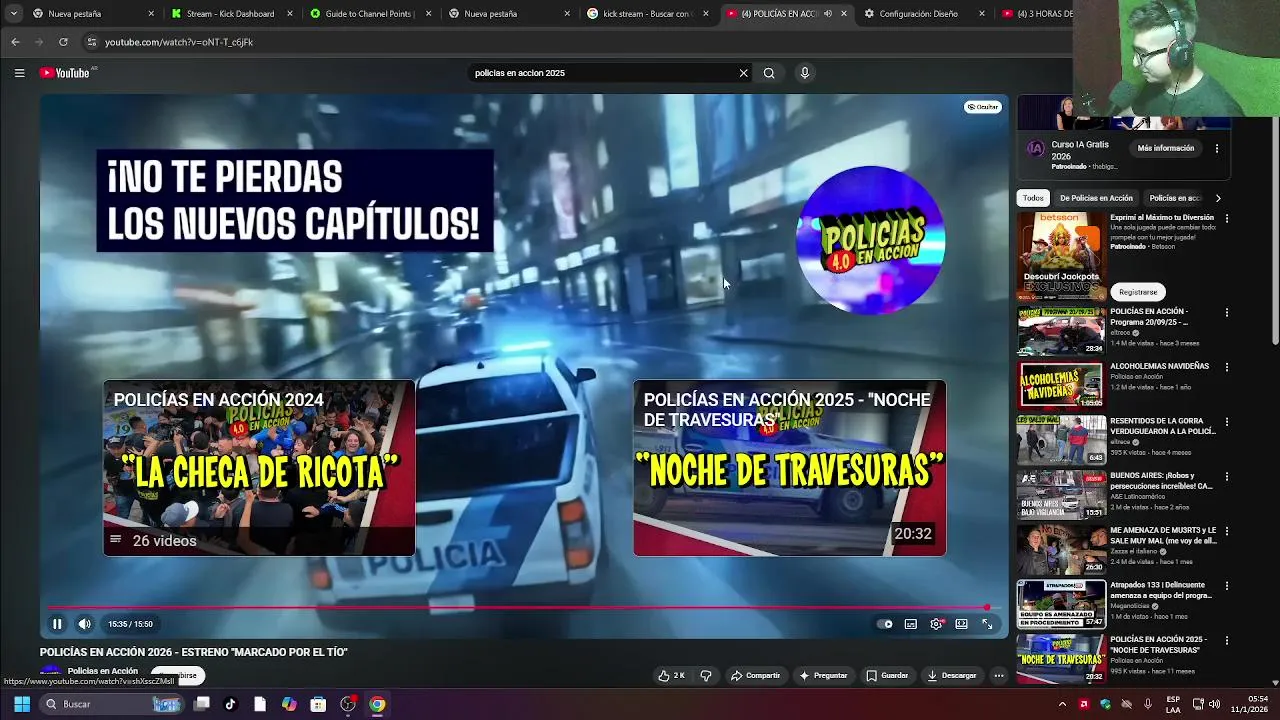This screenshot has height=720, width=1280.
Task: View site information icon in address bar
Action: (x=92, y=42)
